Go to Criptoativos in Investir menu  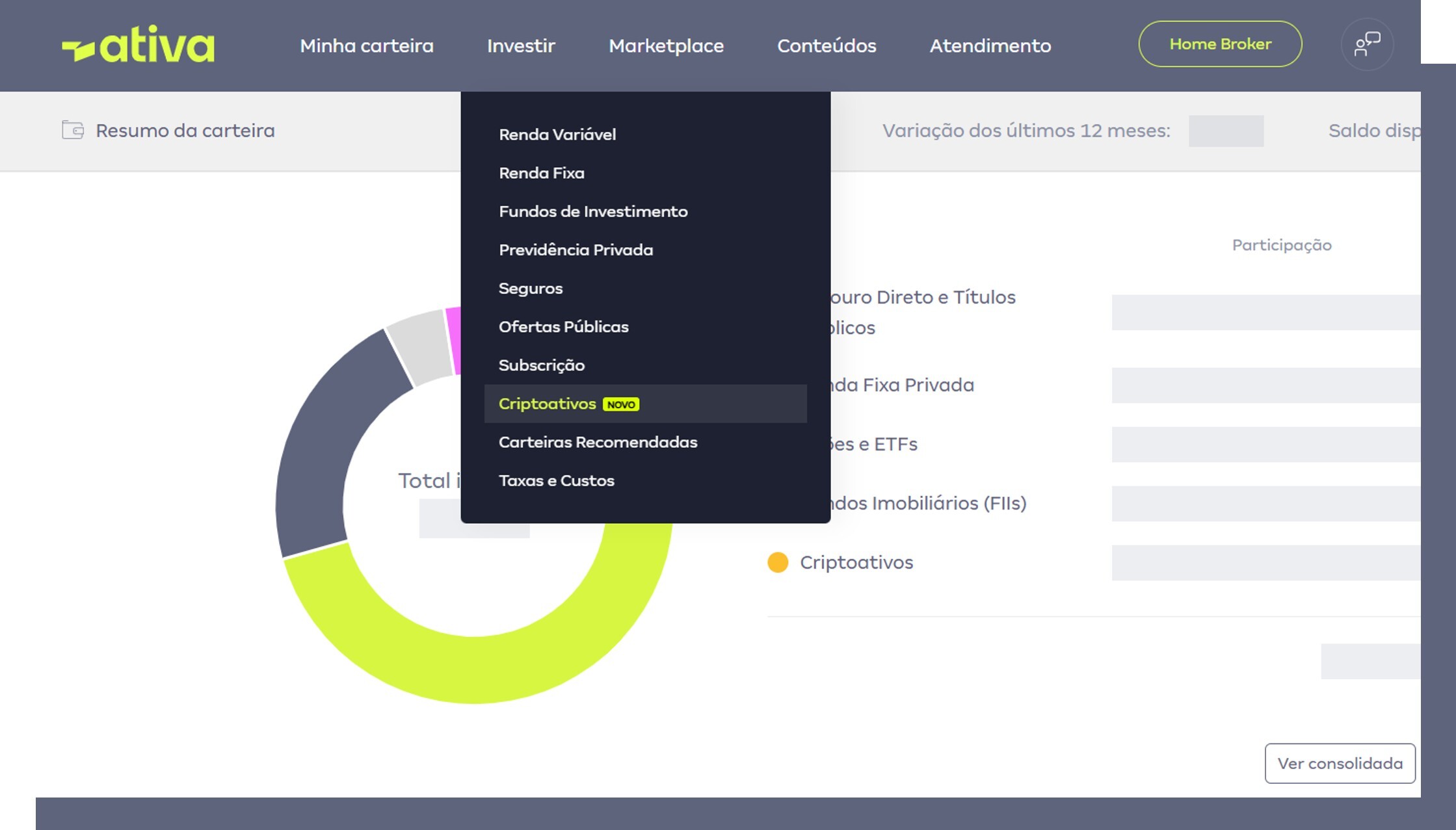547,404
